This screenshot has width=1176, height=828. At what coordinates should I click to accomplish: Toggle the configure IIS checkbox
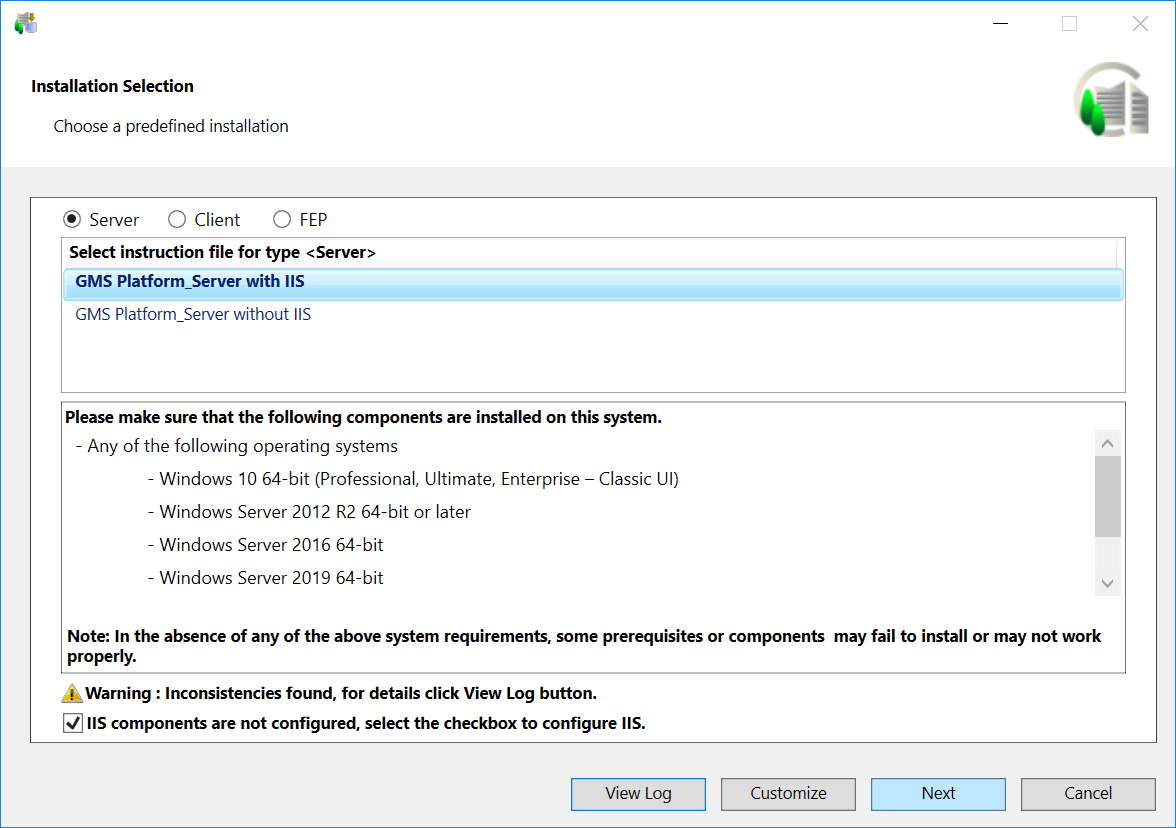(x=73, y=723)
